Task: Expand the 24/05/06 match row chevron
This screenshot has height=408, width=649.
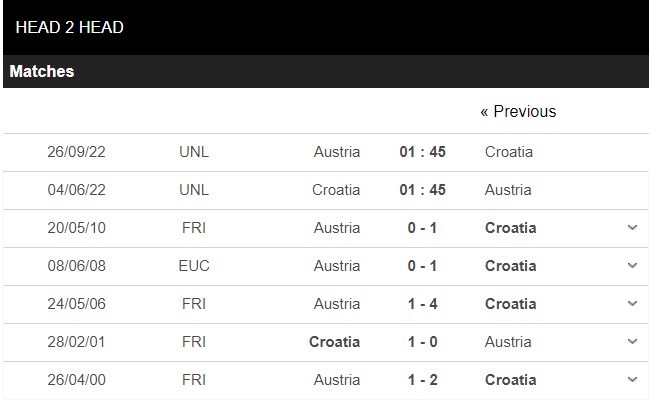Action: click(632, 303)
